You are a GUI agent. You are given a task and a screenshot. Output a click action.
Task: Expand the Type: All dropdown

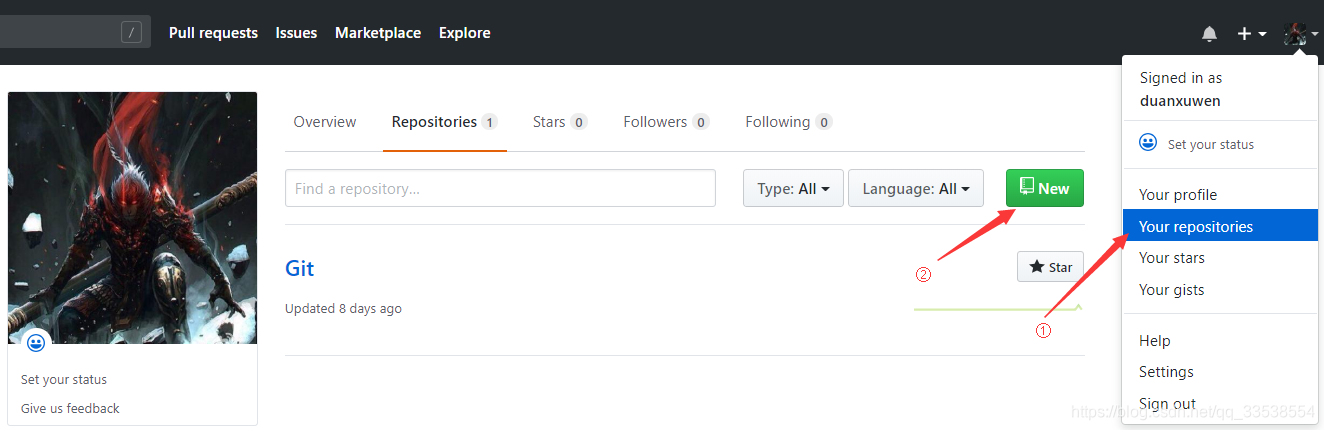[x=793, y=188]
